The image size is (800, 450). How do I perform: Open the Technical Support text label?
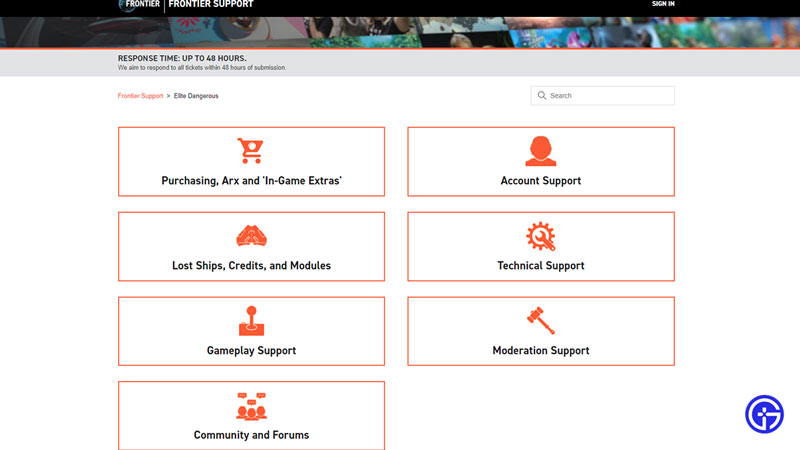(540, 266)
